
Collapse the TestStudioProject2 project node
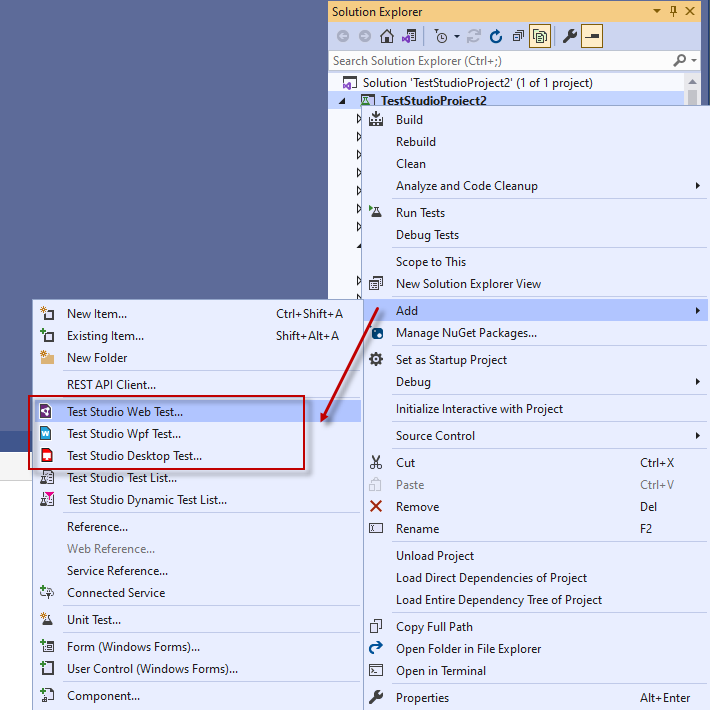(x=342, y=101)
